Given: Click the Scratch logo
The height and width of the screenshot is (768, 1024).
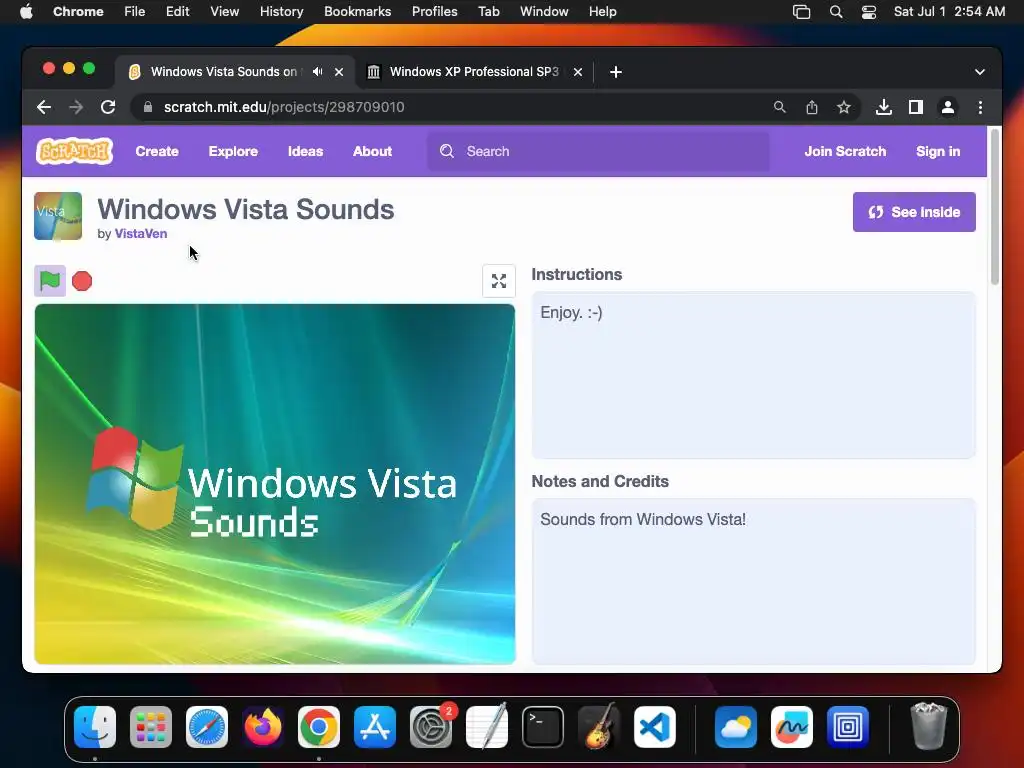Looking at the screenshot, I should [x=74, y=151].
